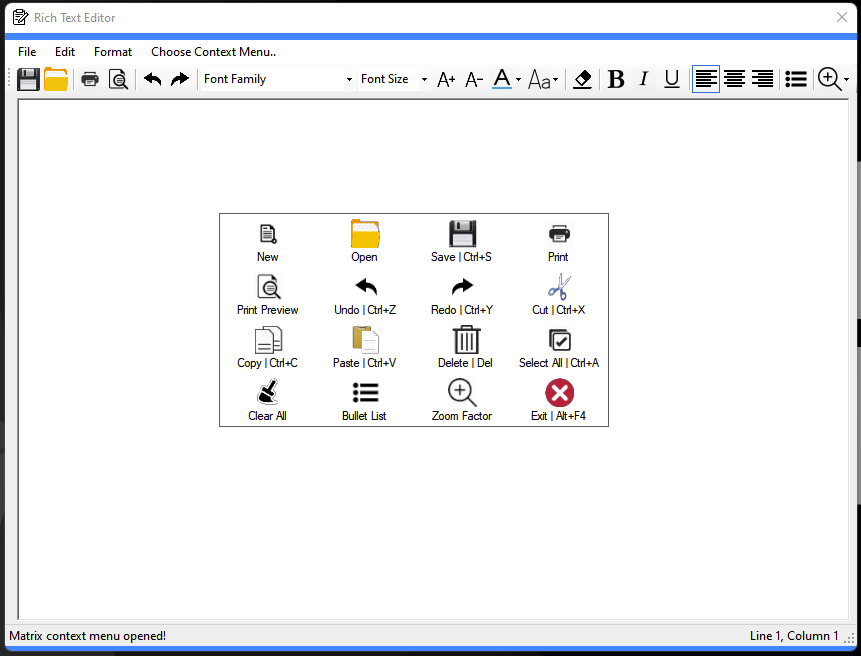Click the Open folder icon in toolbar

coord(56,80)
